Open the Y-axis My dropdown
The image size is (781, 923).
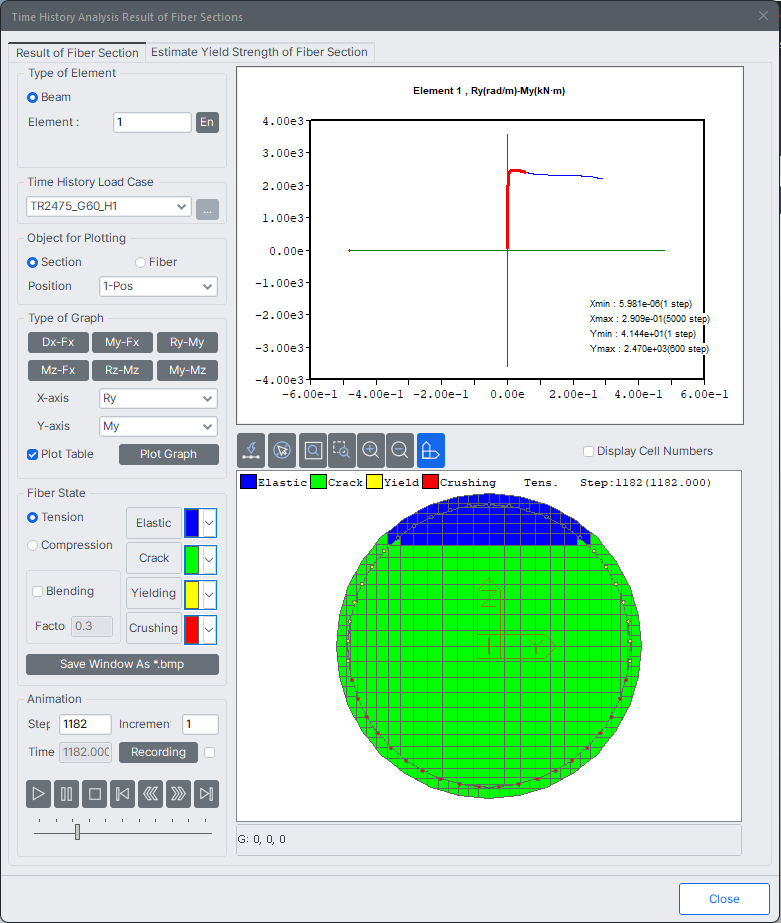158,426
